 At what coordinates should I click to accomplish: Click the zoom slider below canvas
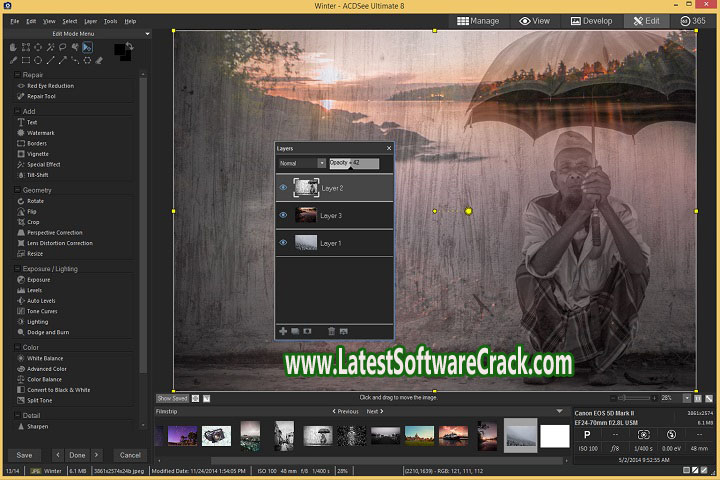(x=634, y=398)
